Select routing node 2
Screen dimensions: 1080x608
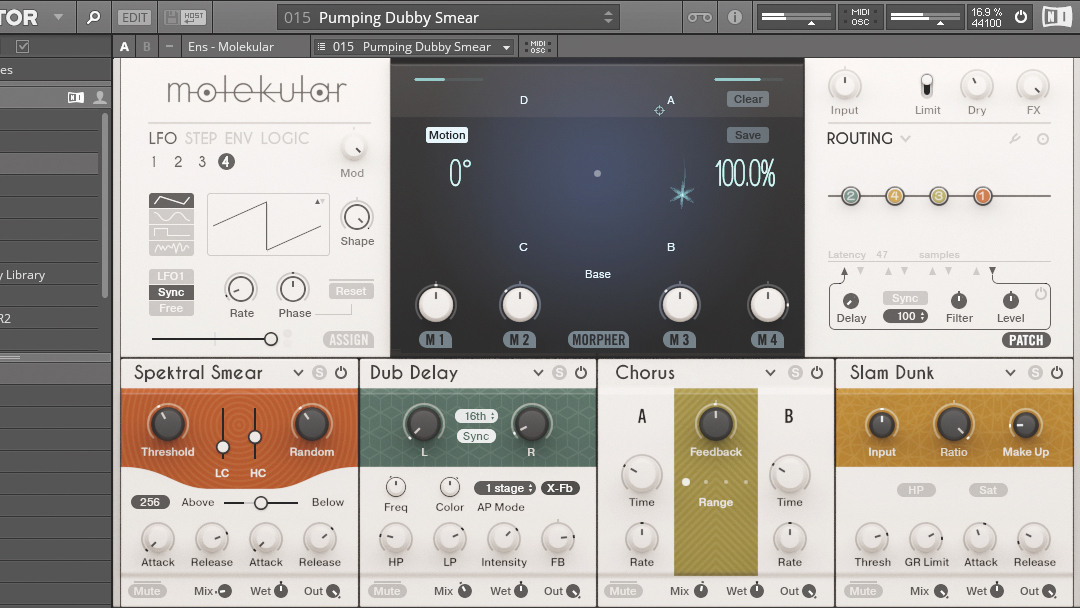[x=851, y=196]
